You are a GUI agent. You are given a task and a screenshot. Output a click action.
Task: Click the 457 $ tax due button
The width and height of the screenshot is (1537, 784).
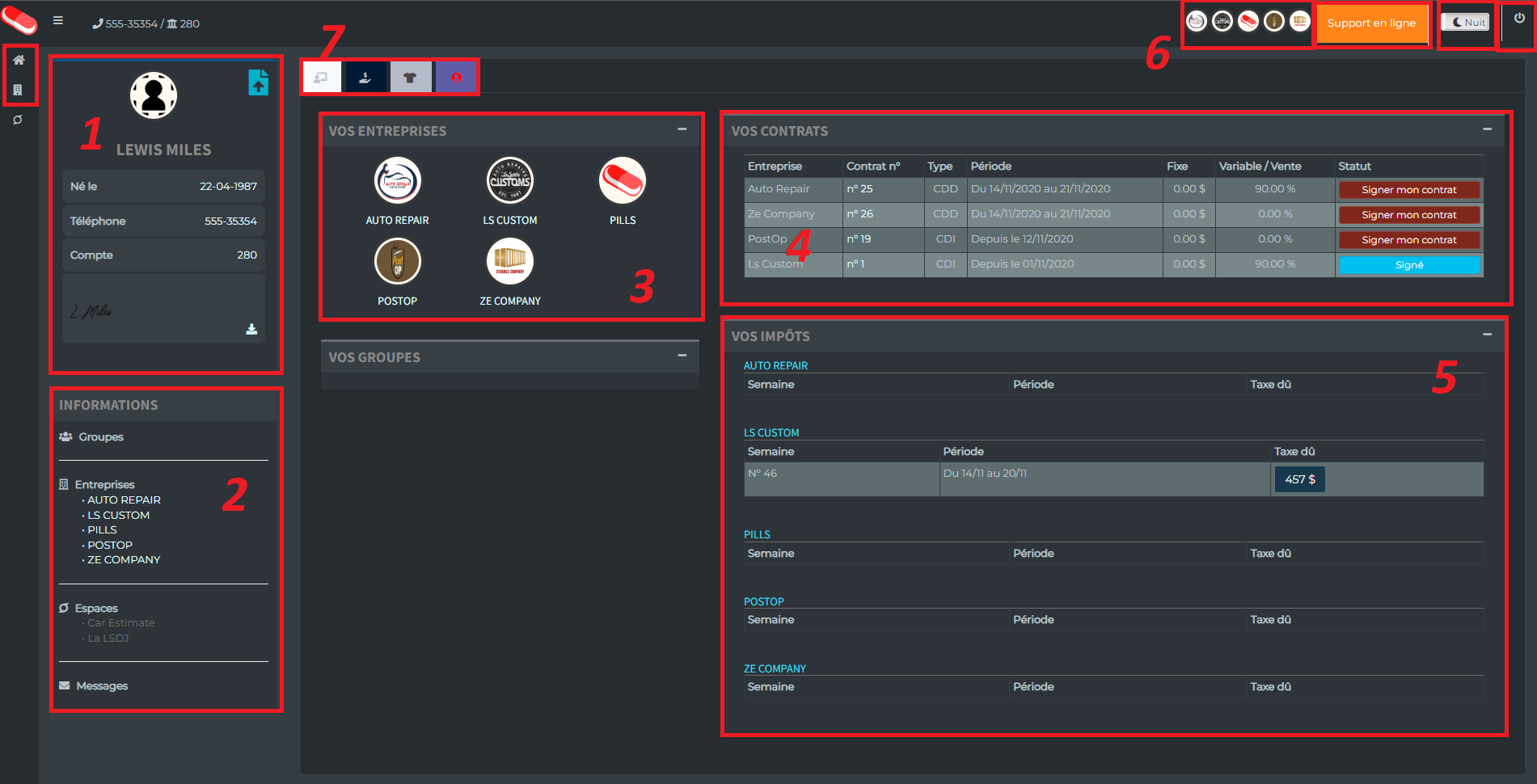coord(1300,479)
